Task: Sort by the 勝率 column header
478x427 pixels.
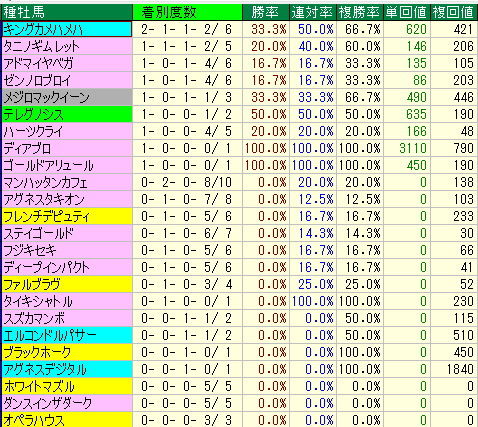Action: click(x=265, y=12)
